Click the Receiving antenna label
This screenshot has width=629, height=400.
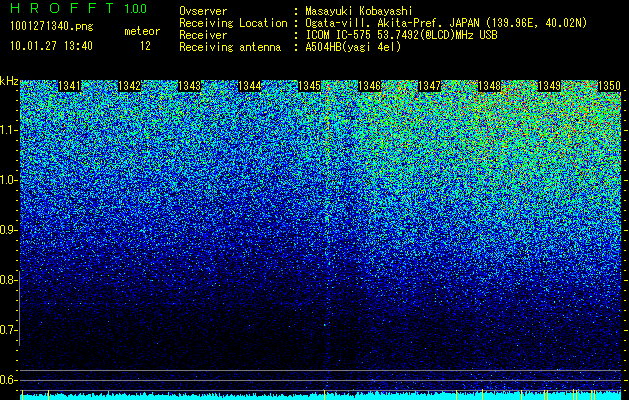tap(230, 47)
